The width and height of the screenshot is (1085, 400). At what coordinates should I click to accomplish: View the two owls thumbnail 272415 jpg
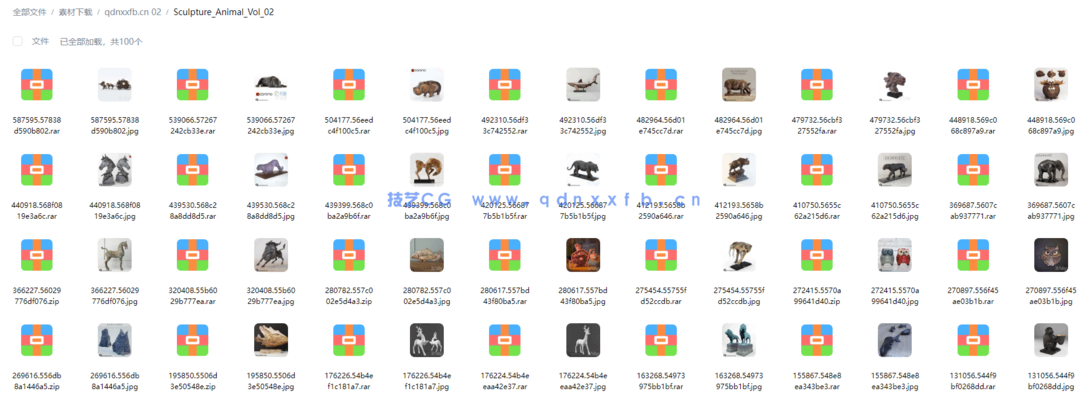click(x=895, y=255)
